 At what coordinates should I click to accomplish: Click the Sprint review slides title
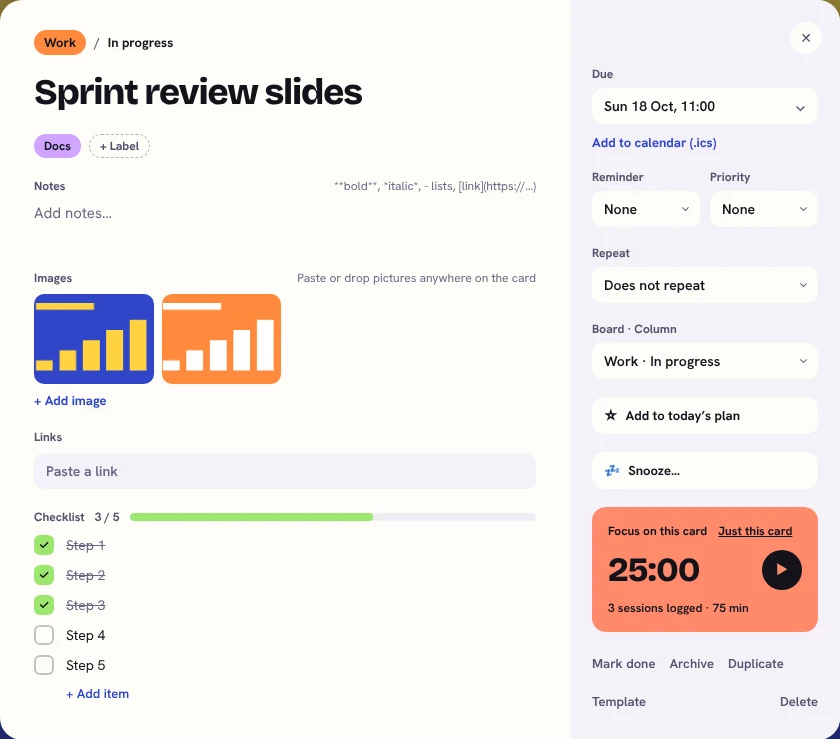point(198,92)
